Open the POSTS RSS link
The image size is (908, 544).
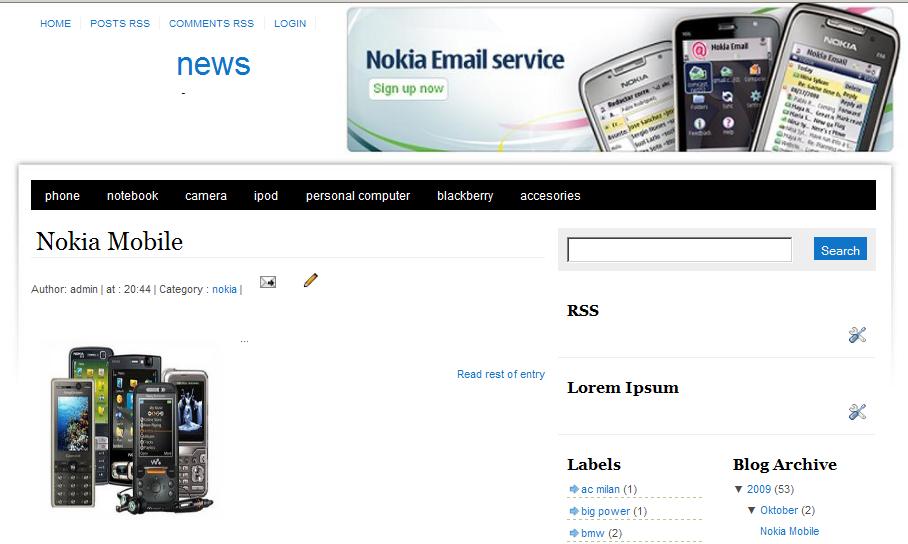click(120, 24)
